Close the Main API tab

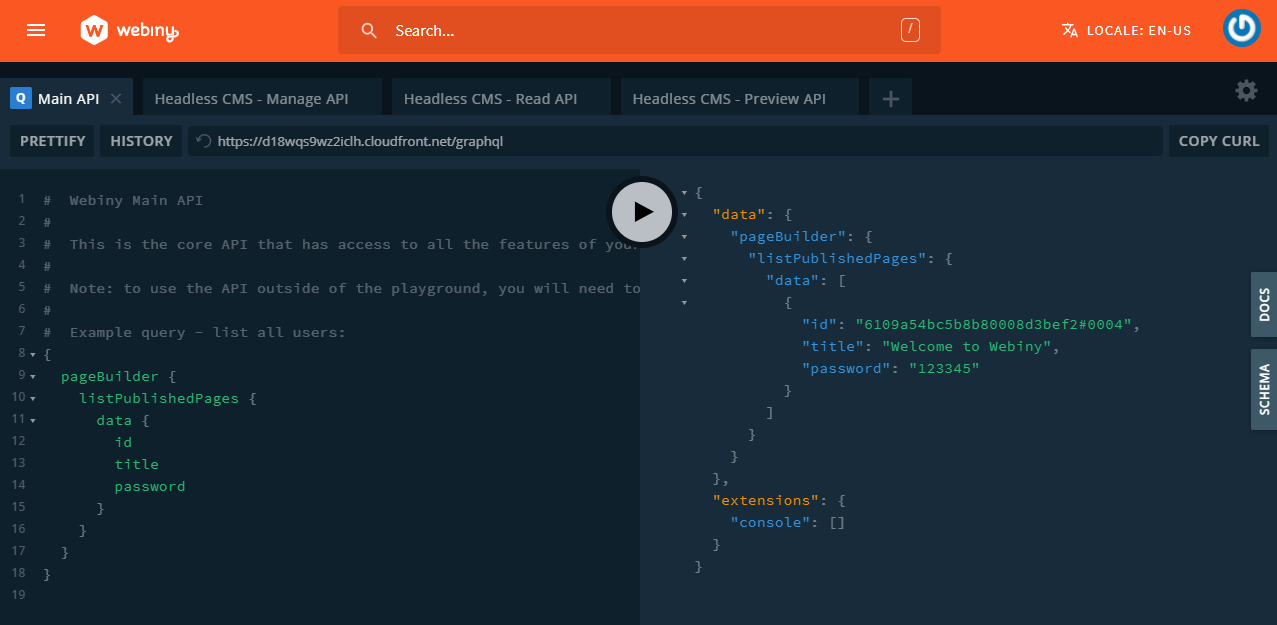(116, 99)
